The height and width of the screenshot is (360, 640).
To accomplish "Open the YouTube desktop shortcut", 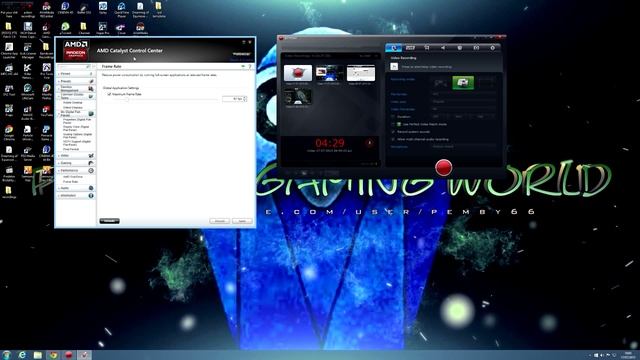I will 46,111.
